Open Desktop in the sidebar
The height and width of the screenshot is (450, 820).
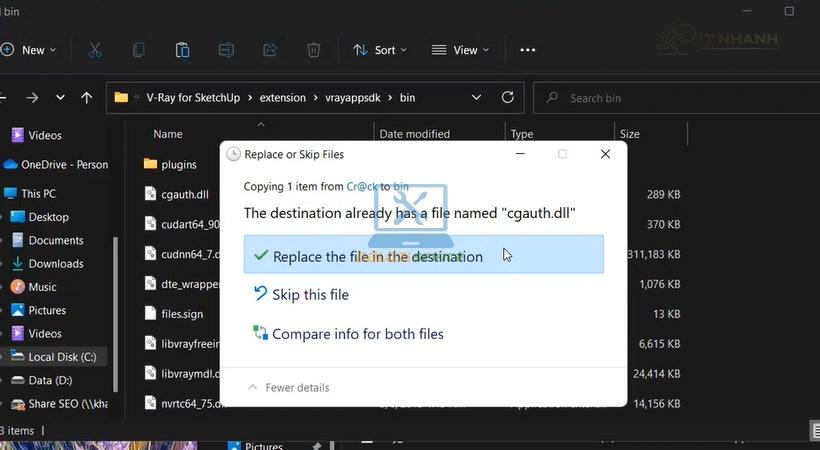(40, 217)
